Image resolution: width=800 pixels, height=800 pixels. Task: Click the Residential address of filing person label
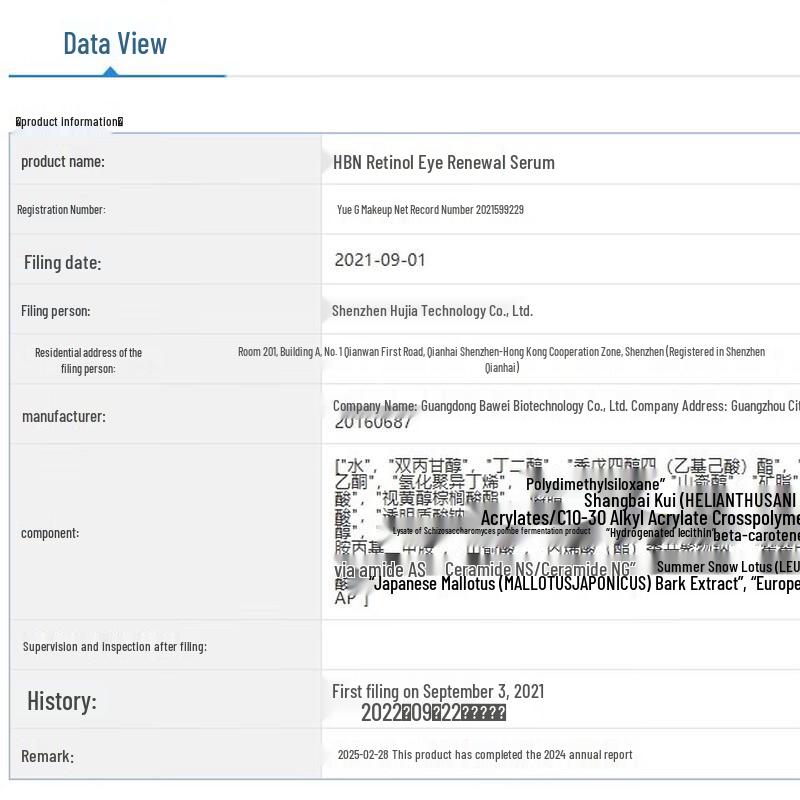[x=88, y=360]
